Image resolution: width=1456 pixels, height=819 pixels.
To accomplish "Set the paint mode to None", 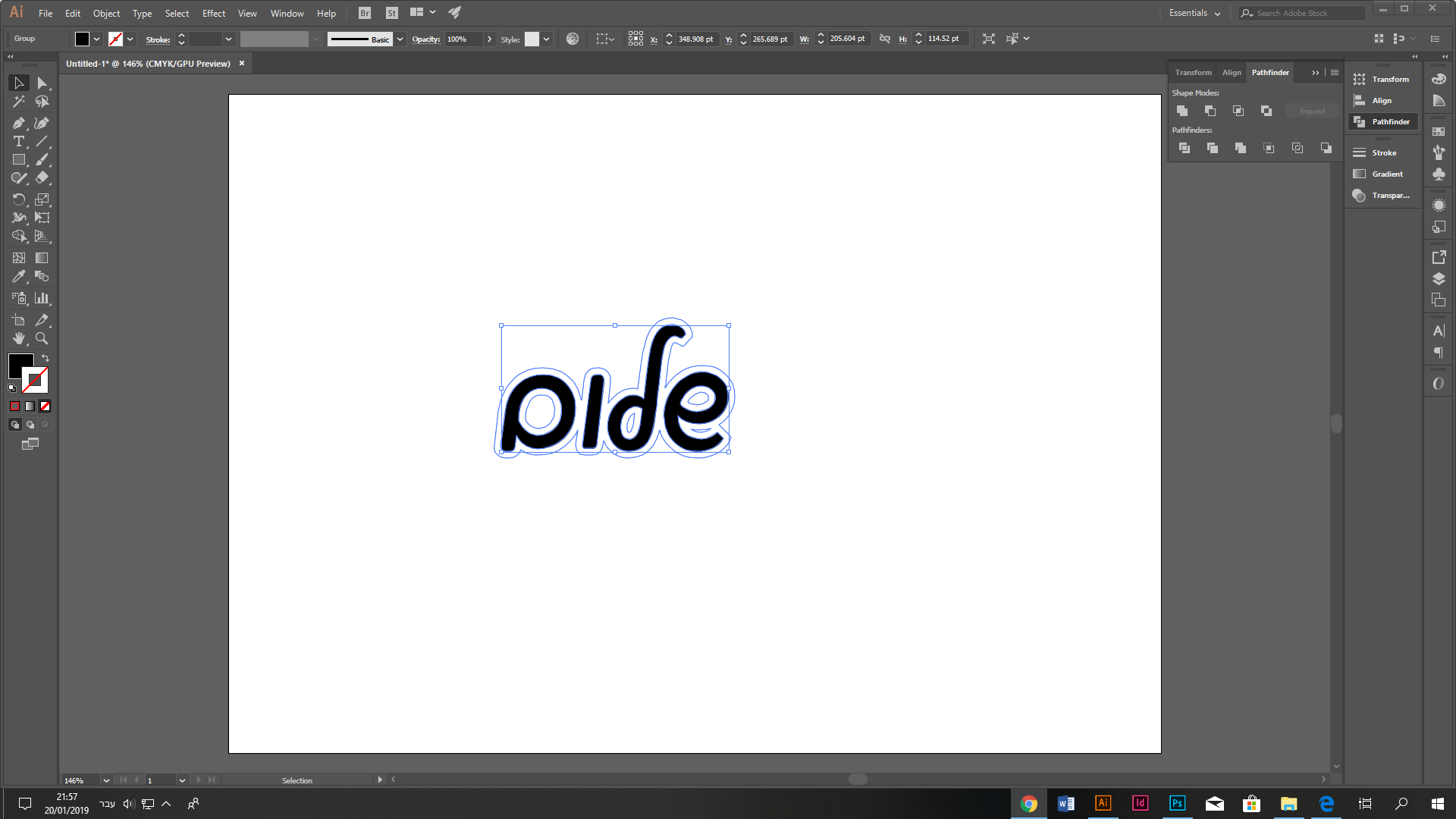I will (45, 406).
